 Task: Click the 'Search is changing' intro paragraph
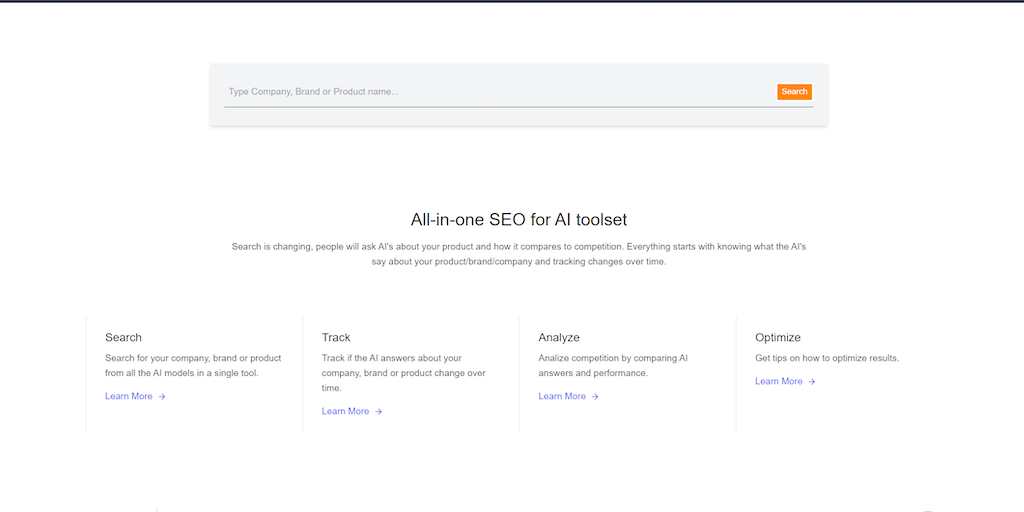pyautogui.click(x=519, y=254)
